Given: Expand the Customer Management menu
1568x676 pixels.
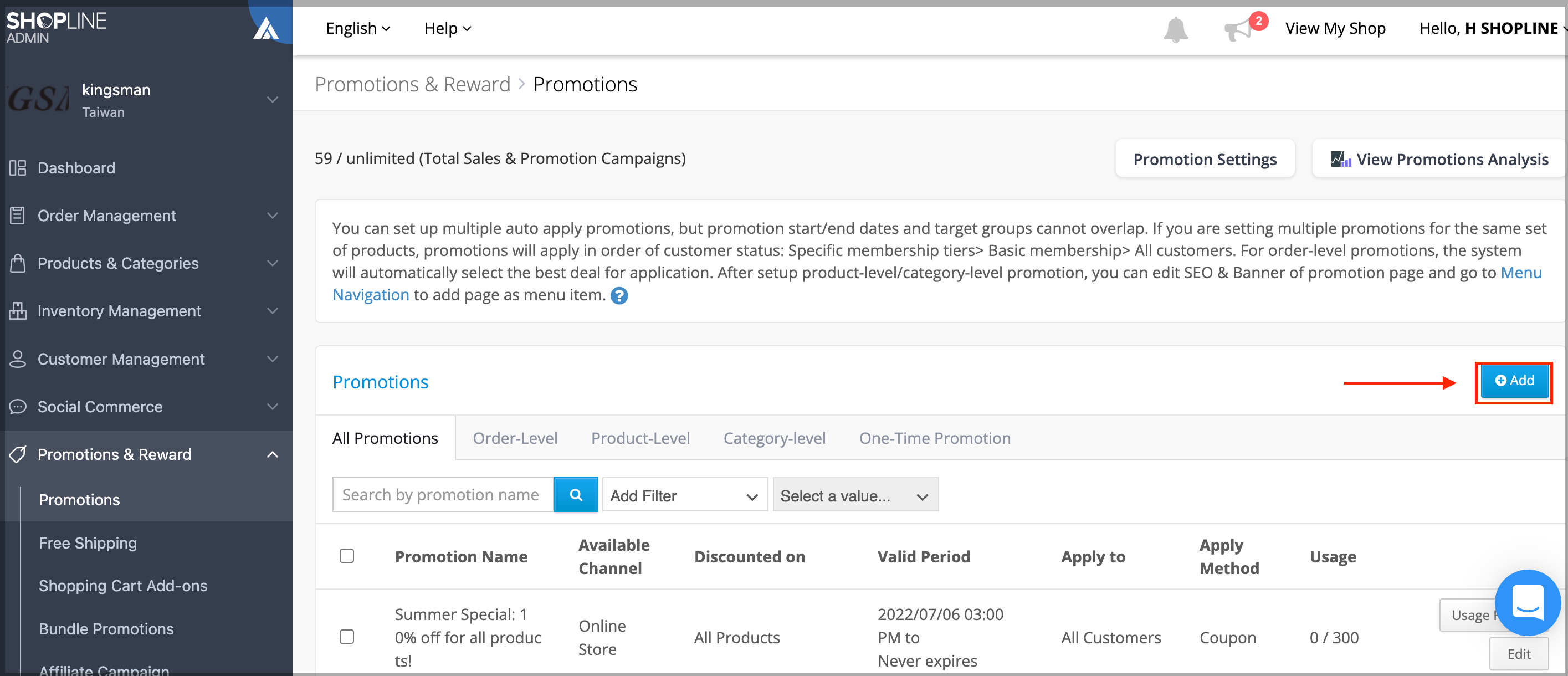Looking at the screenshot, I should click(x=273, y=359).
